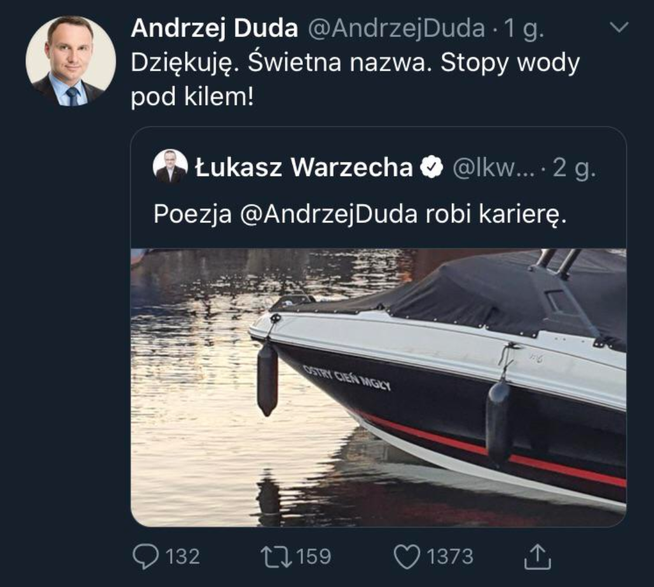Like the tweet with heart icon
This screenshot has width=654, height=587.
(407, 557)
